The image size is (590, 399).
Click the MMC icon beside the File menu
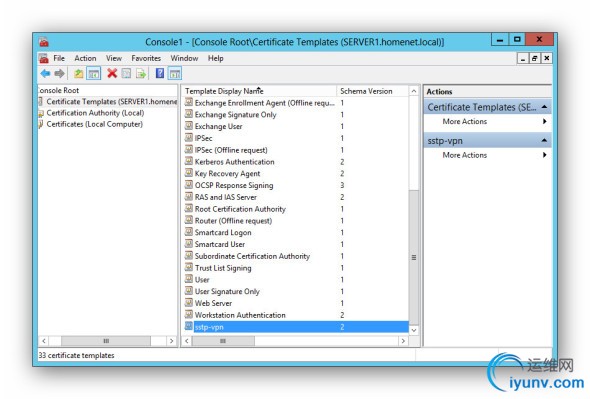point(44,58)
